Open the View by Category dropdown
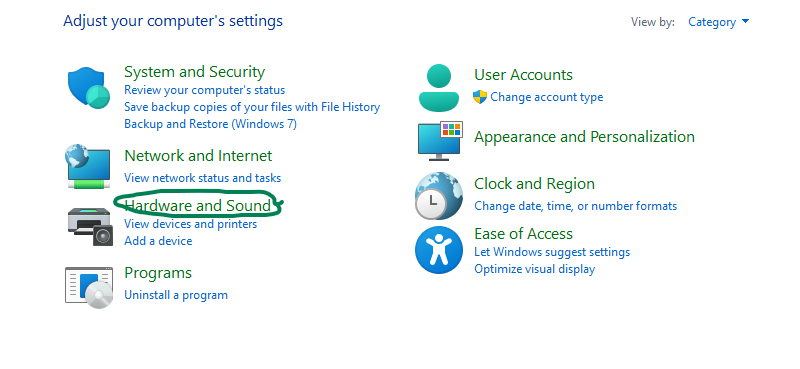The width and height of the screenshot is (800, 369). pos(718,22)
